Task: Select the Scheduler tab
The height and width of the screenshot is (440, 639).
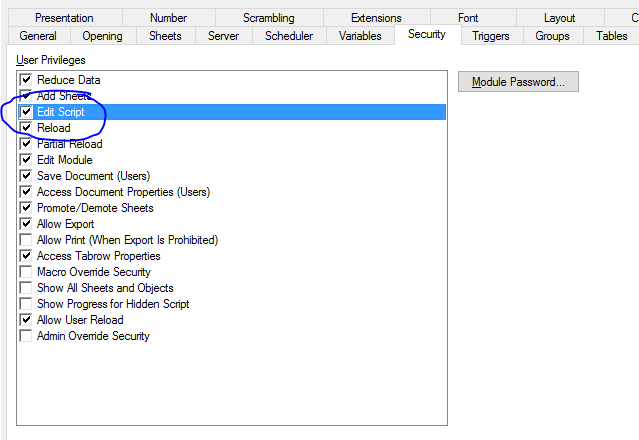Action: pyautogui.click(x=289, y=36)
